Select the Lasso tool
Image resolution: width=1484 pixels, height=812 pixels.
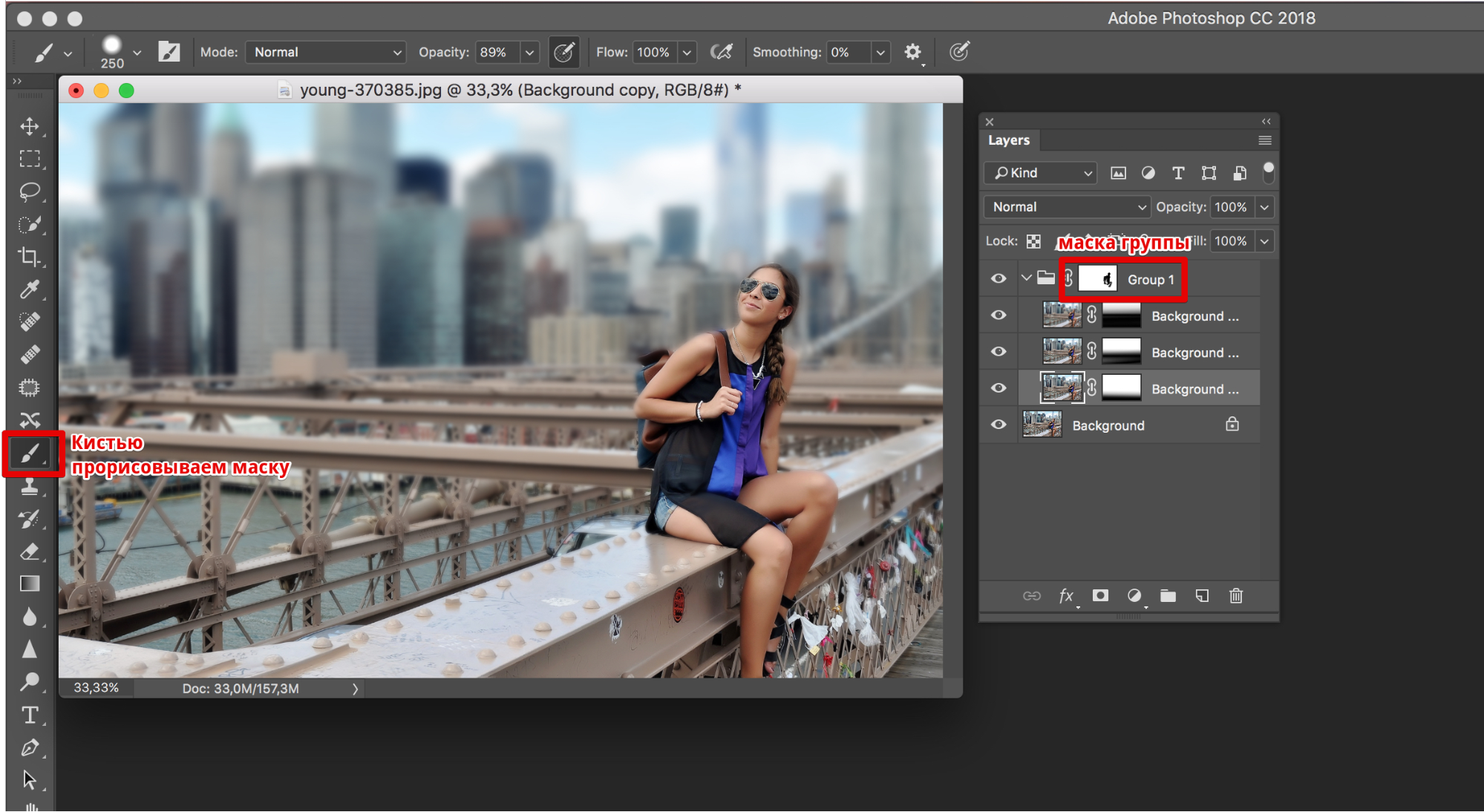28,190
